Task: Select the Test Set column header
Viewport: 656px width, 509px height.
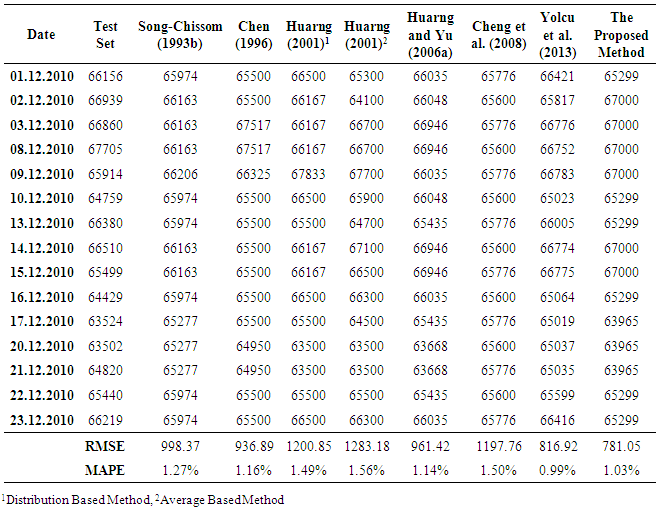Action: (104, 35)
